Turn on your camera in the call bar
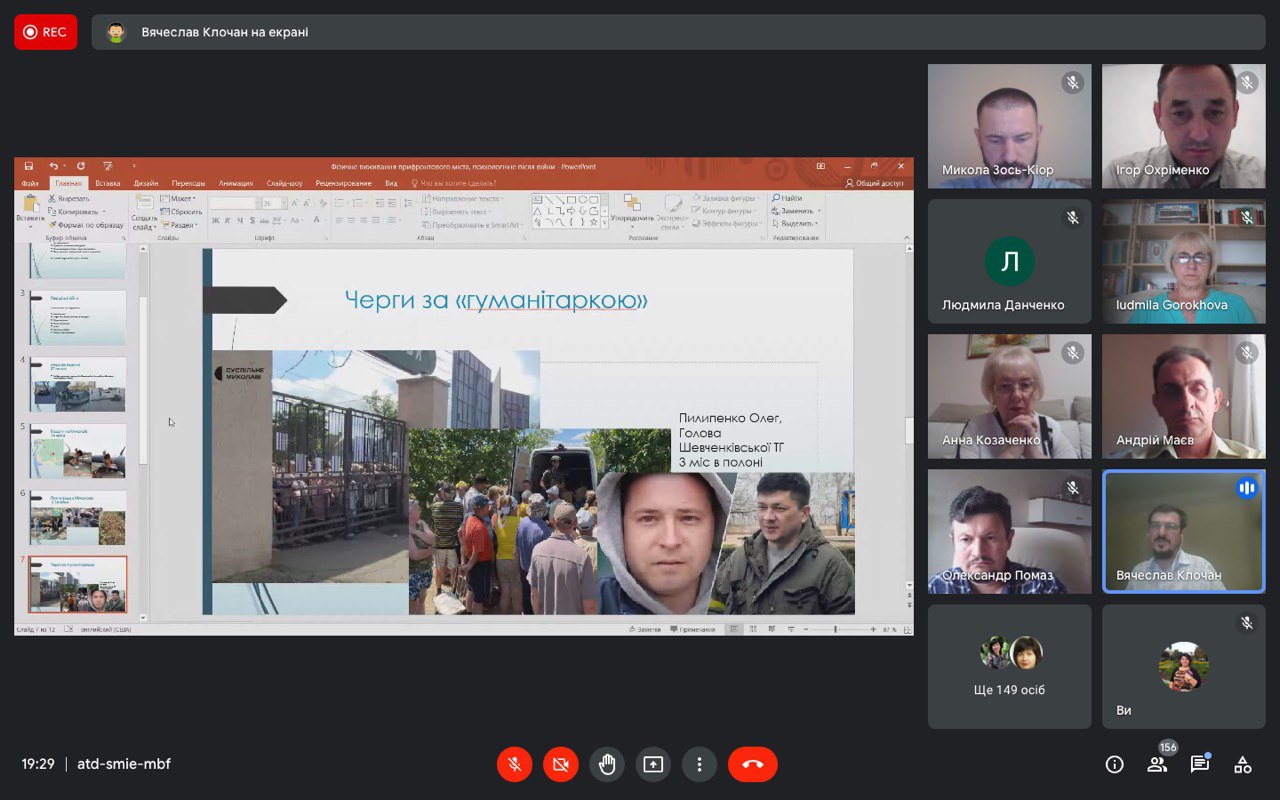This screenshot has height=800, width=1280. point(561,764)
